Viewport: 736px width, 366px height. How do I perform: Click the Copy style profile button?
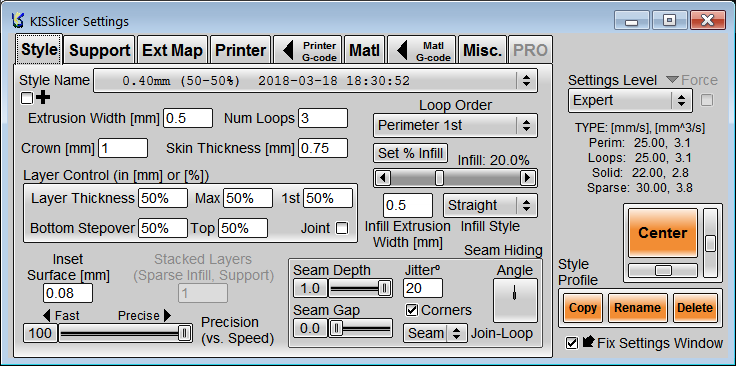pyautogui.click(x=583, y=308)
